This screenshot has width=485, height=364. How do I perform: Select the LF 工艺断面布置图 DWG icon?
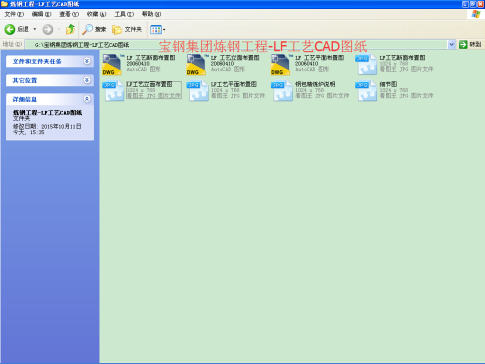[x=112, y=65]
